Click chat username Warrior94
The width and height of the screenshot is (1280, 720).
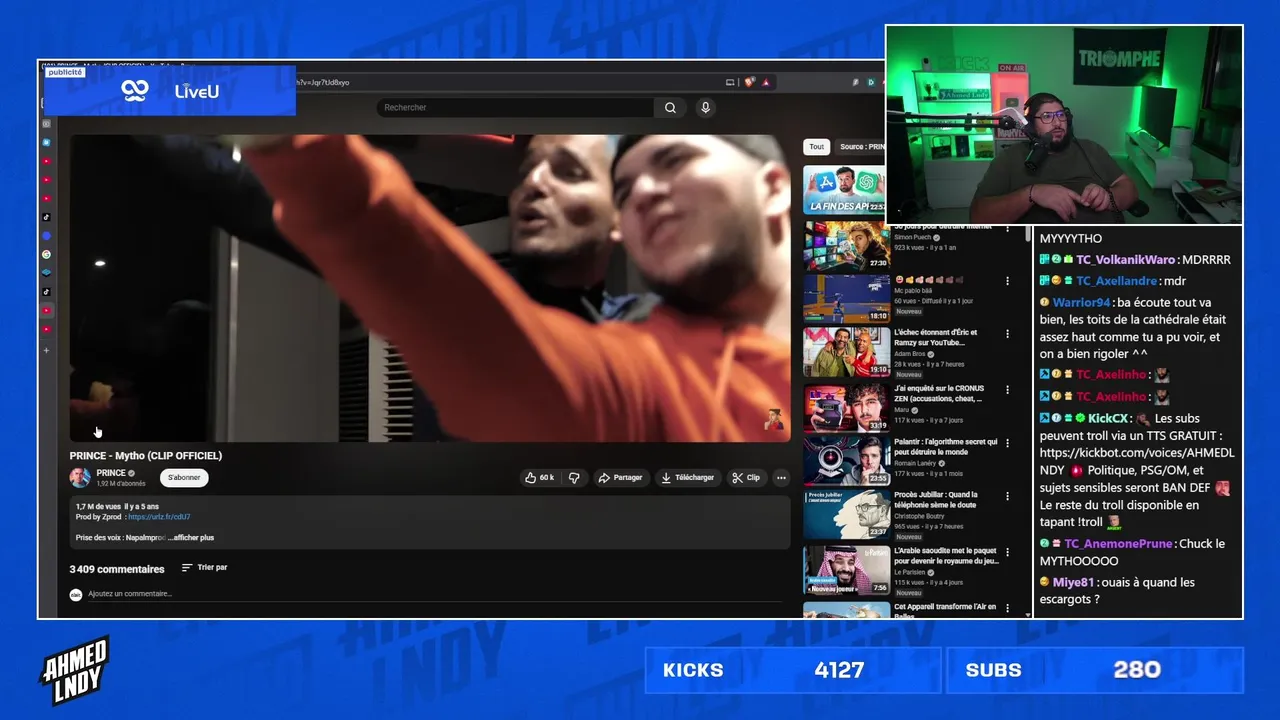[x=1081, y=303]
